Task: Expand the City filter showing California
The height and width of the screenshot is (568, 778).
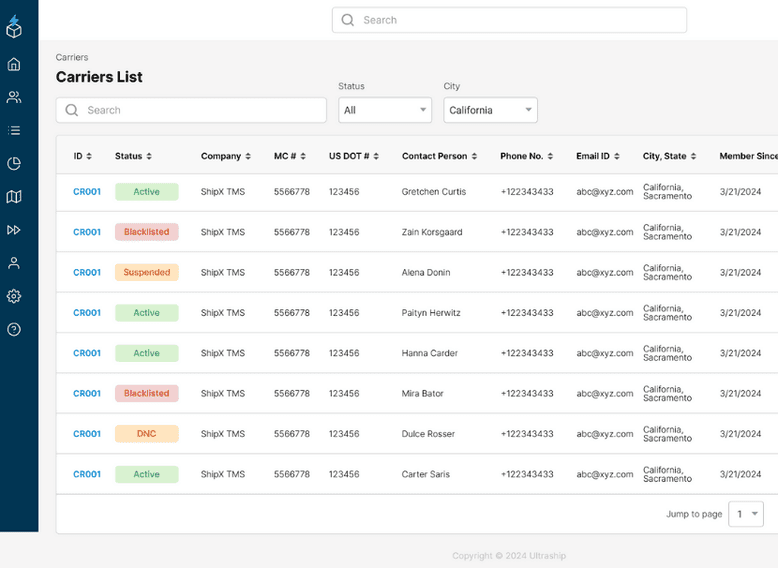Action: [x=490, y=110]
